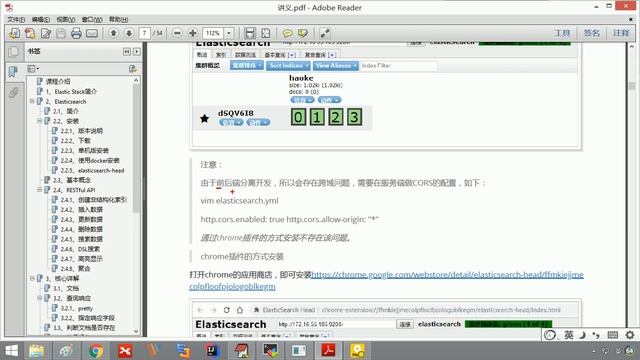The height and width of the screenshot is (360, 640).
Task: Select the 课程介绍 bookmark
Action: 58,81
